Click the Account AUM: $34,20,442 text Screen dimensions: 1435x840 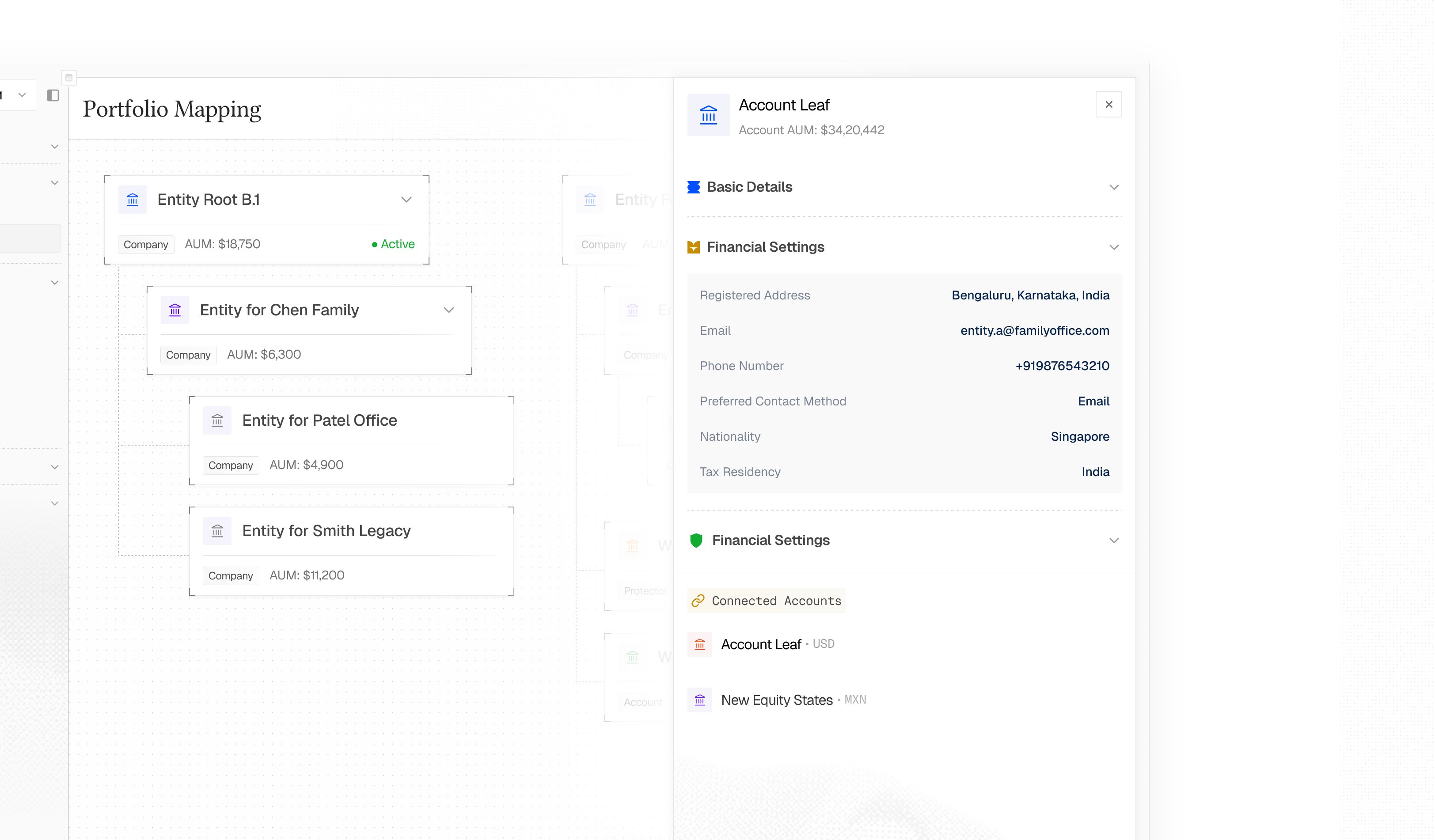pyautogui.click(x=812, y=130)
